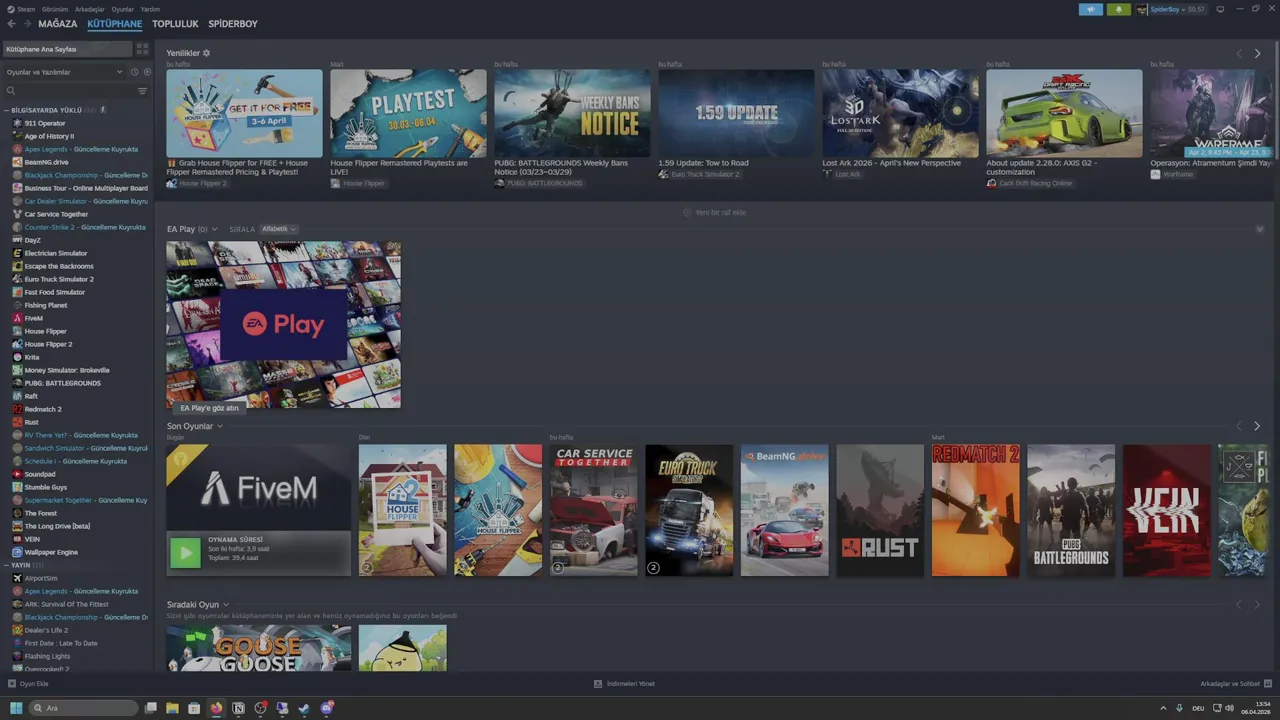This screenshot has height=720, width=1280.
Task: Open Yenilikler settings gear icon
Action: [207, 53]
